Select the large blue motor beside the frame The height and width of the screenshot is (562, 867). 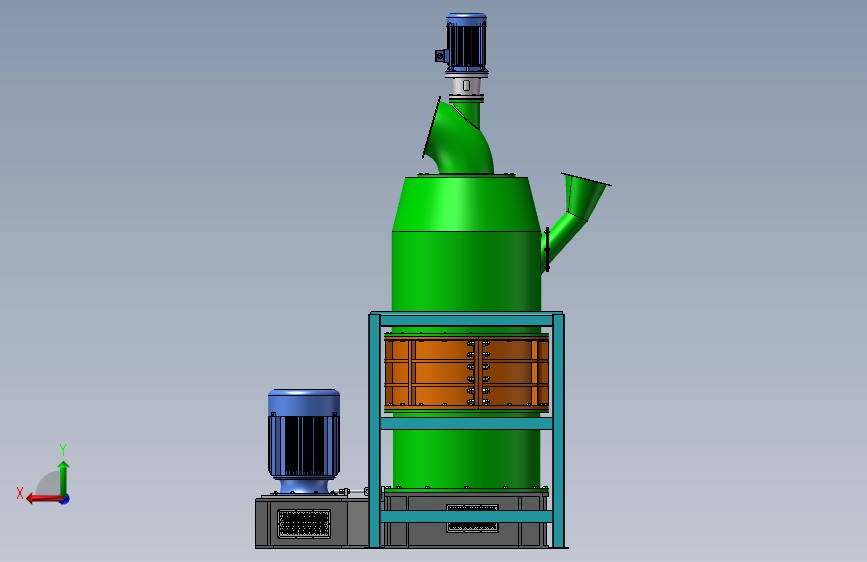(304, 441)
